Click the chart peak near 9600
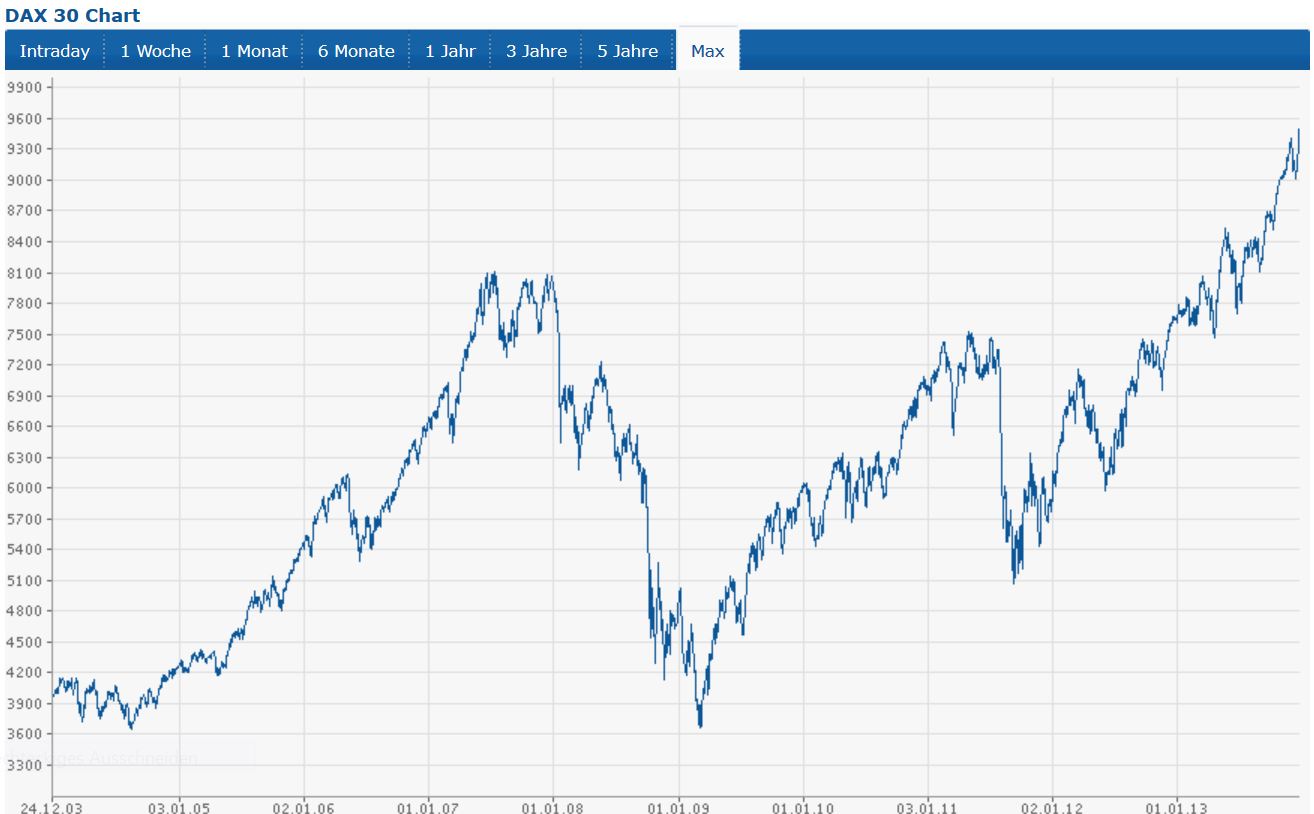The image size is (1314, 814). point(1297,130)
